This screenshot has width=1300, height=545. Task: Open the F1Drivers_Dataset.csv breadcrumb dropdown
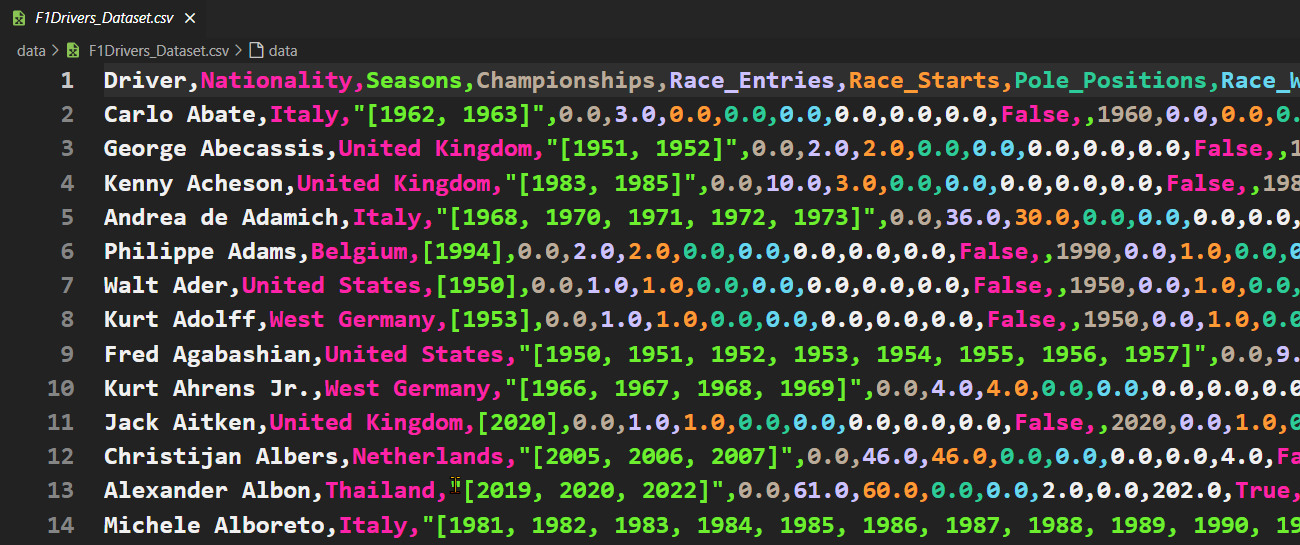pos(158,50)
